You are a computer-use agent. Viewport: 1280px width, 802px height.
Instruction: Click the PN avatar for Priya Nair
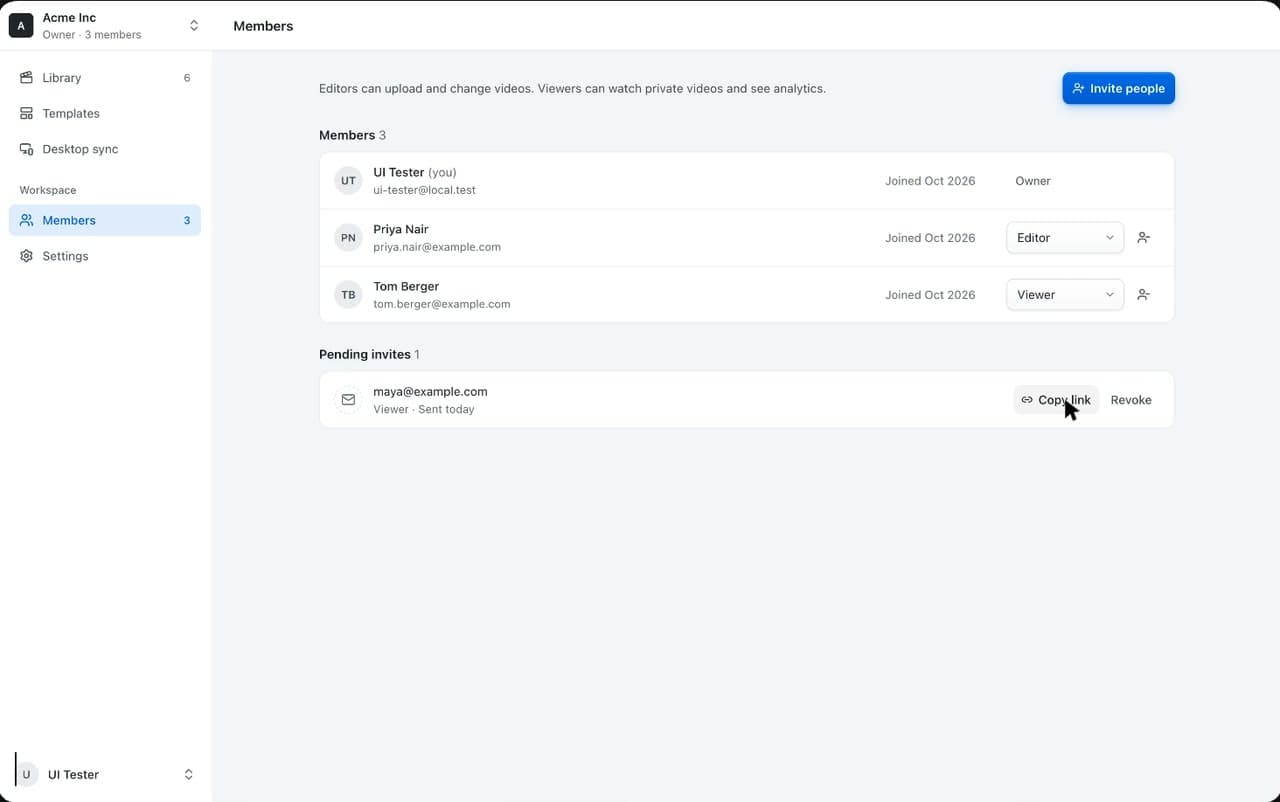click(x=348, y=238)
